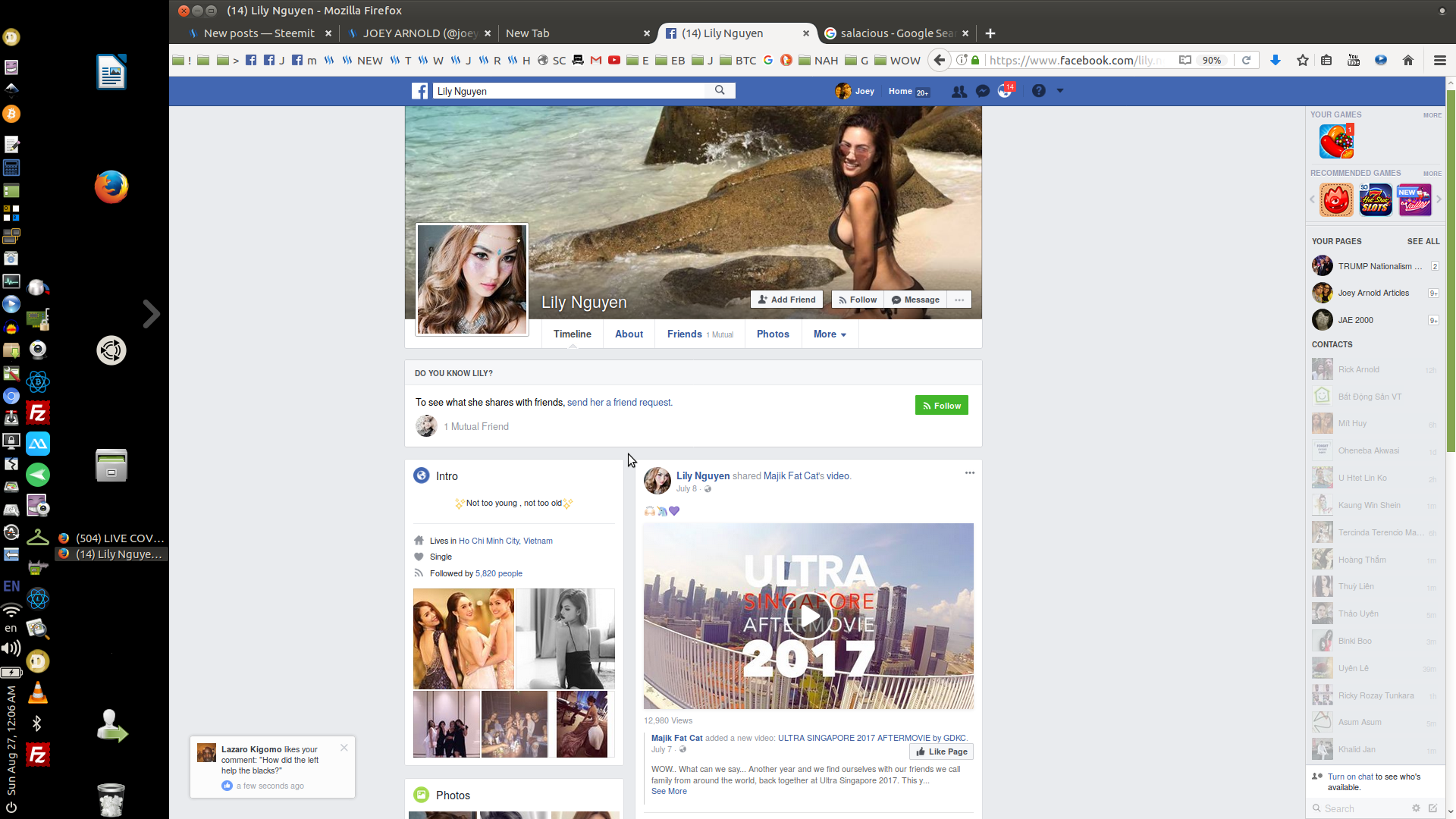Toggle Firefox reader view icon
The width and height of the screenshot is (1456, 819).
click(1185, 60)
